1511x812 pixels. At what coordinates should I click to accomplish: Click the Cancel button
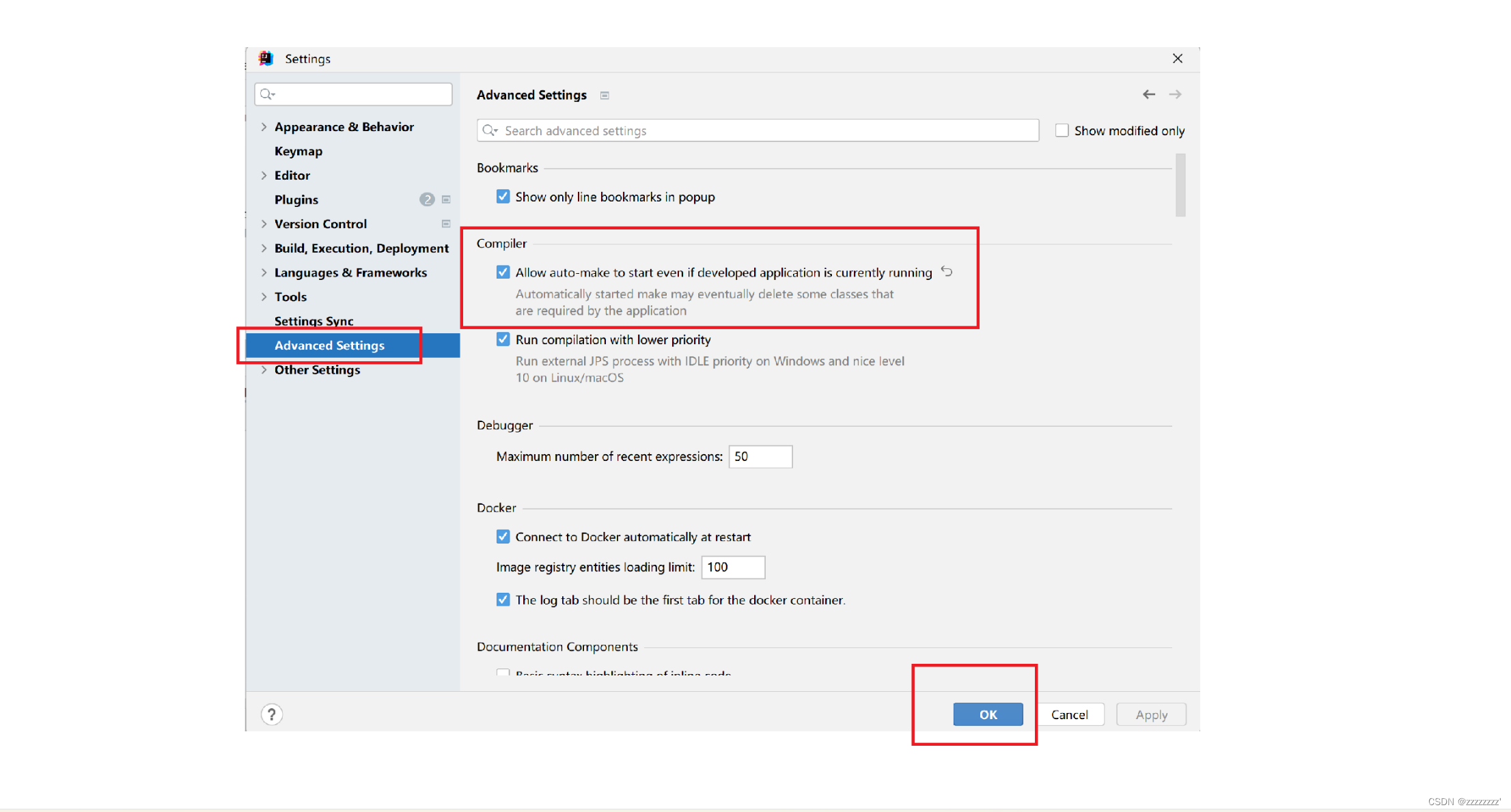[1070, 714]
